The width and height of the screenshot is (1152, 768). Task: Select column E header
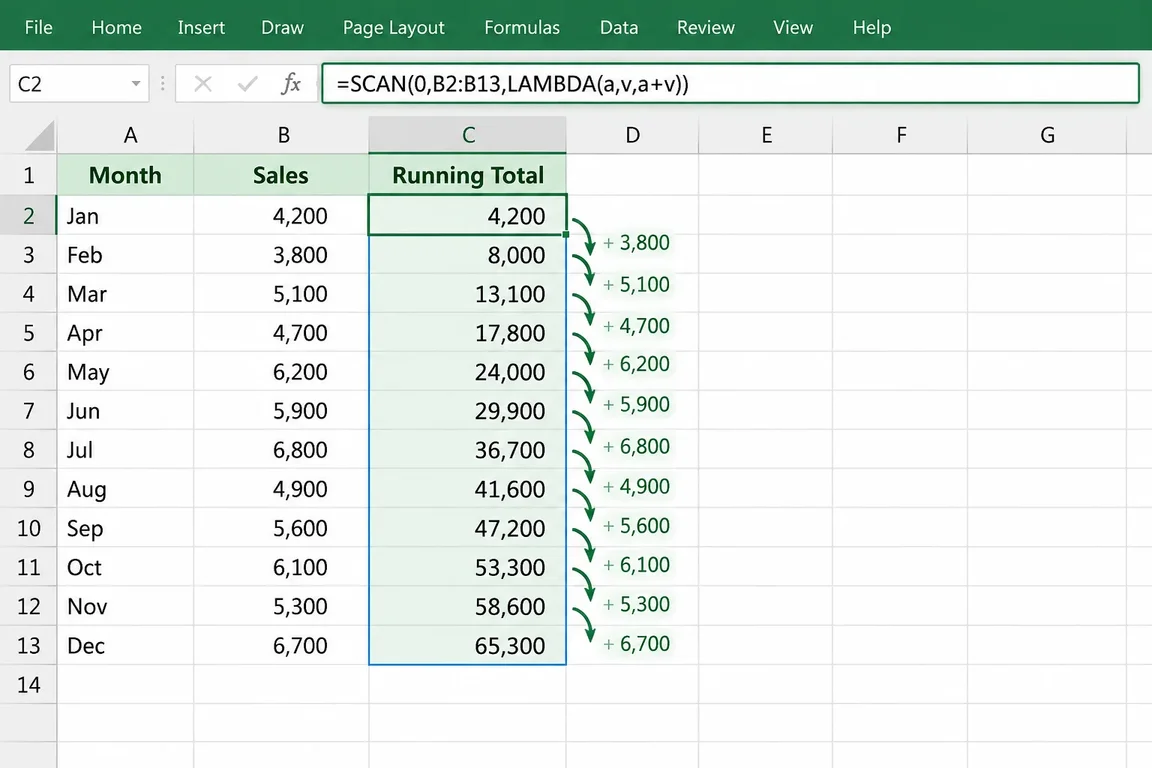click(766, 135)
